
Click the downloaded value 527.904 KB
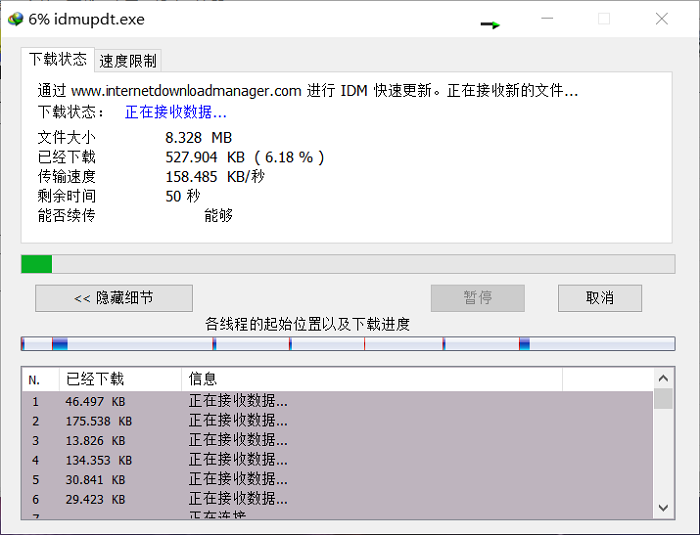[205, 157]
